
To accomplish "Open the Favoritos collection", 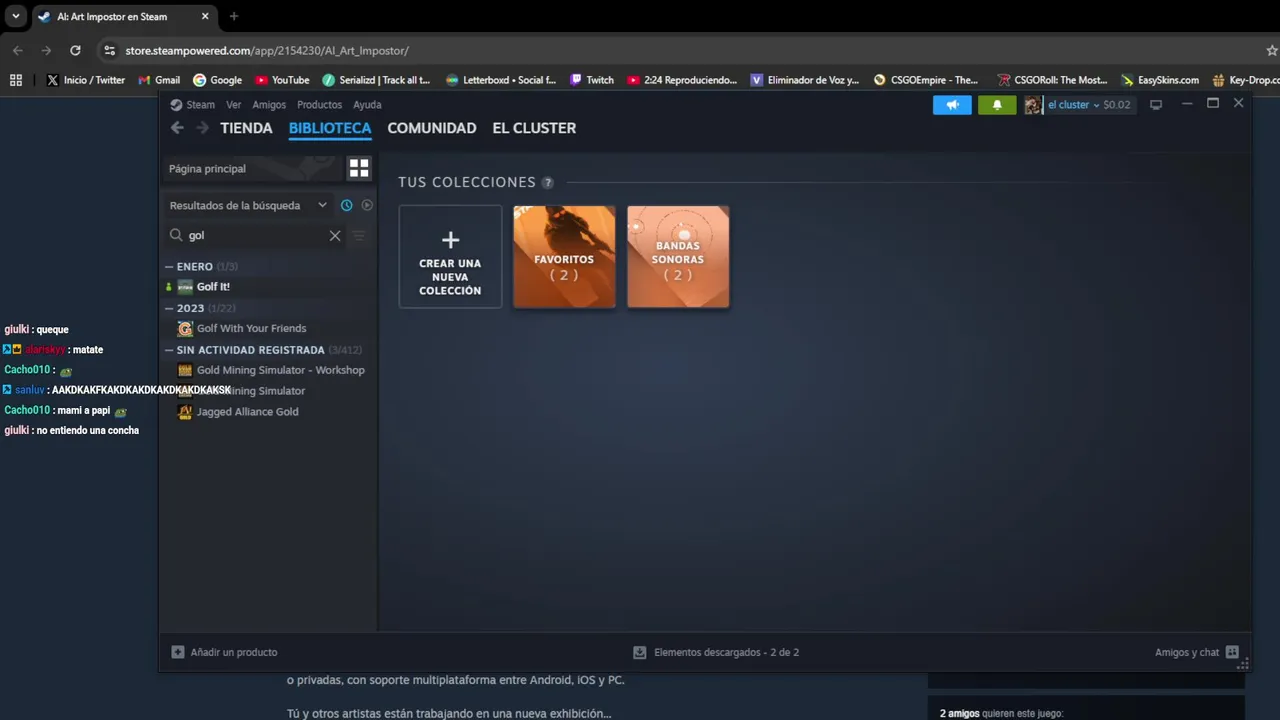I will [x=564, y=257].
